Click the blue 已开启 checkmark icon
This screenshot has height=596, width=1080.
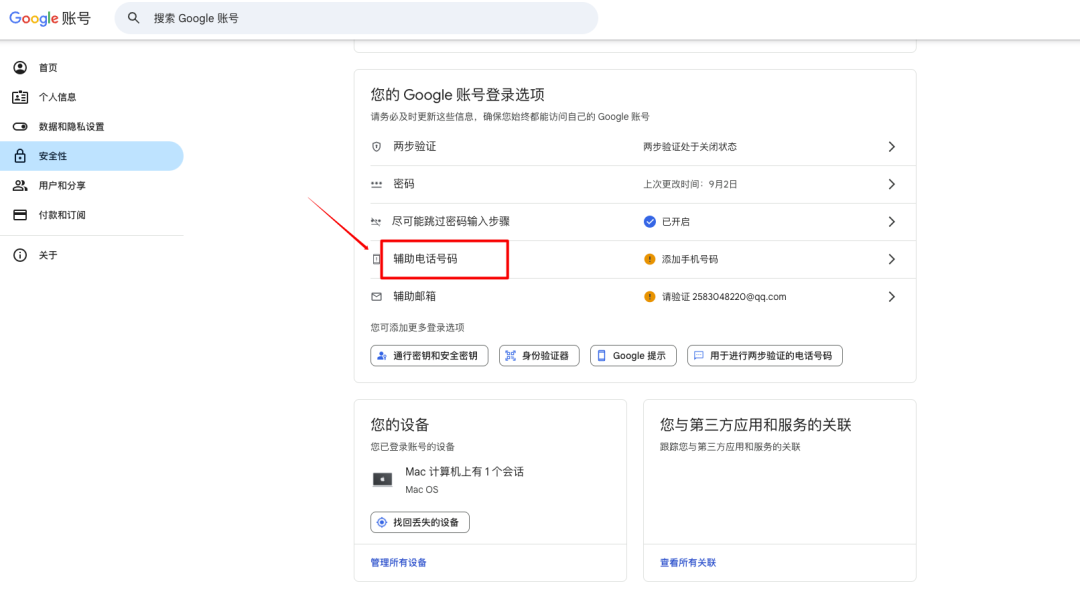pyautogui.click(x=650, y=222)
